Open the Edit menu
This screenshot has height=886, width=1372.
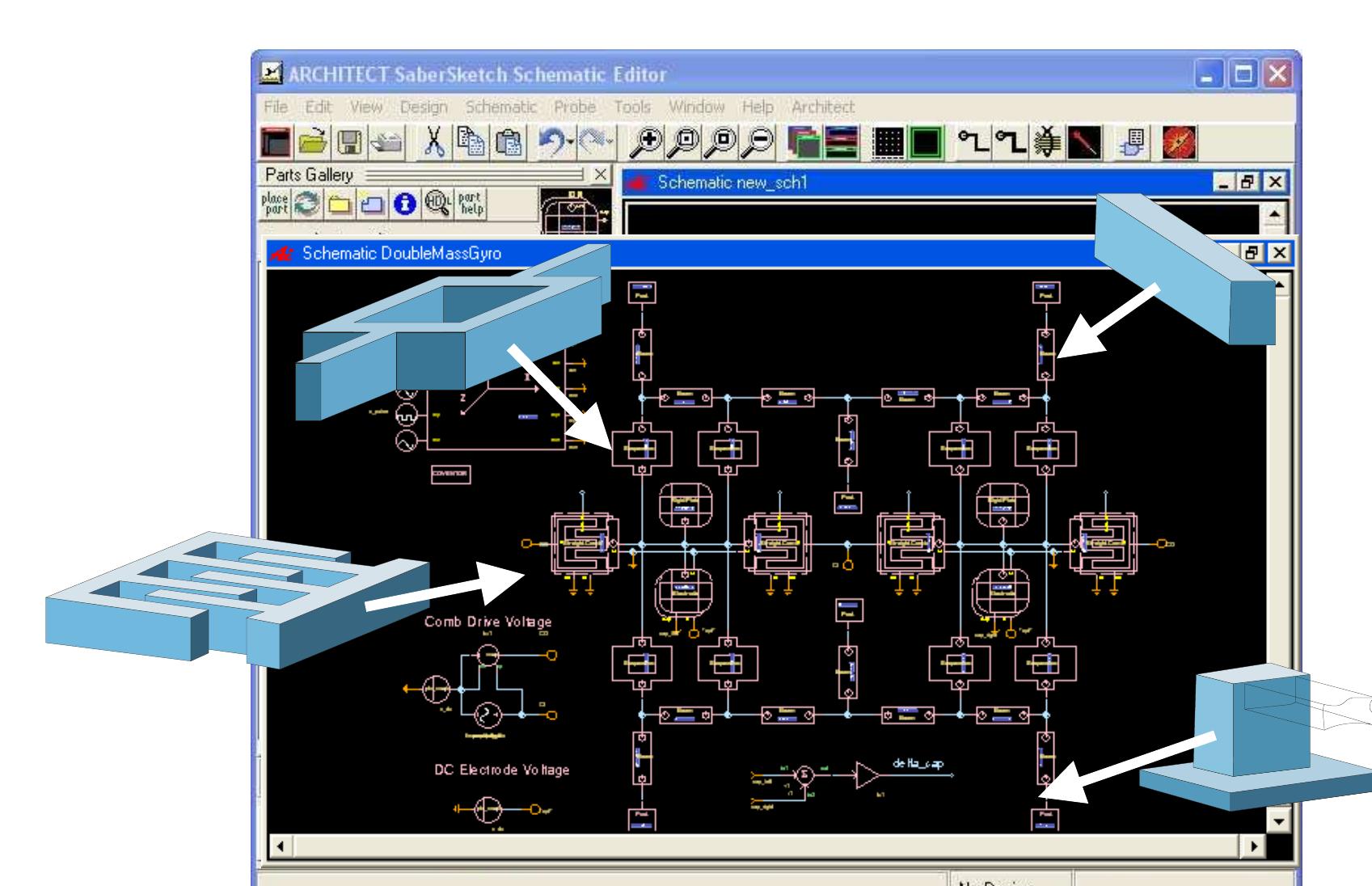318,107
